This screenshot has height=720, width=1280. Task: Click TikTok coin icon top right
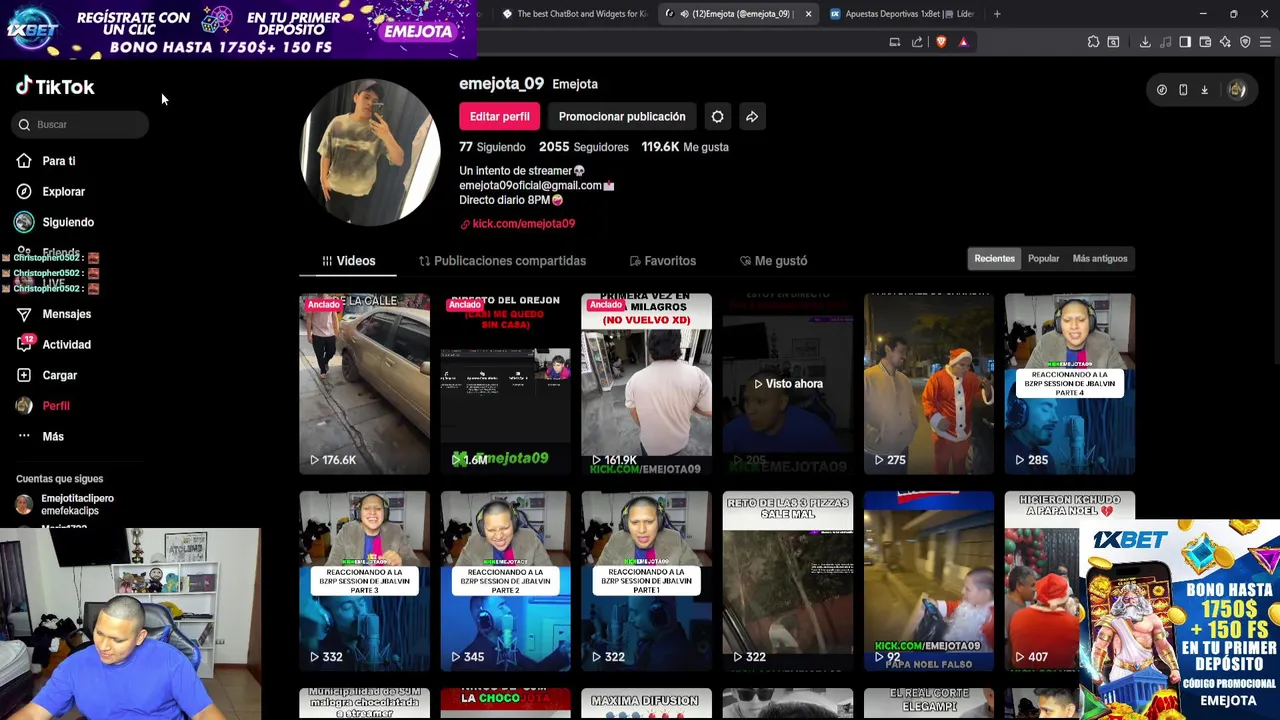(x=1161, y=90)
